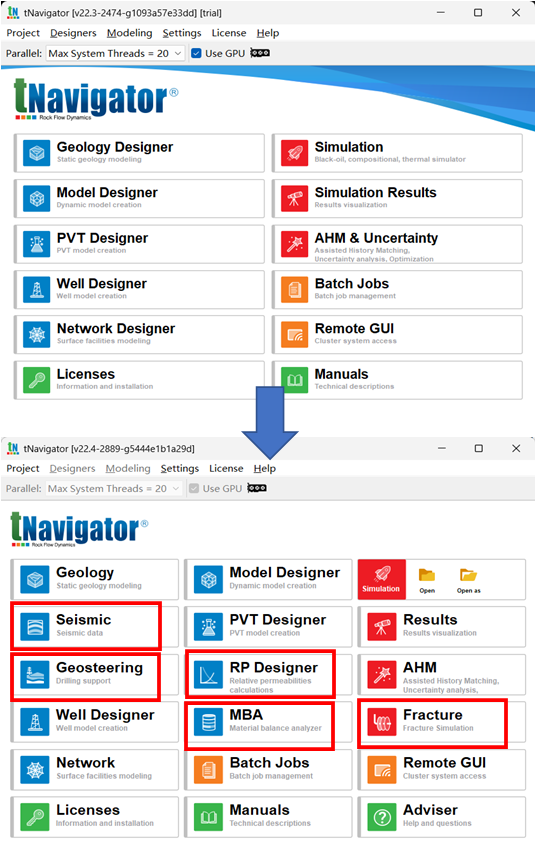Expand Max System Threads dropdown in trial window
The width and height of the screenshot is (535, 842).
[x=115, y=53]
